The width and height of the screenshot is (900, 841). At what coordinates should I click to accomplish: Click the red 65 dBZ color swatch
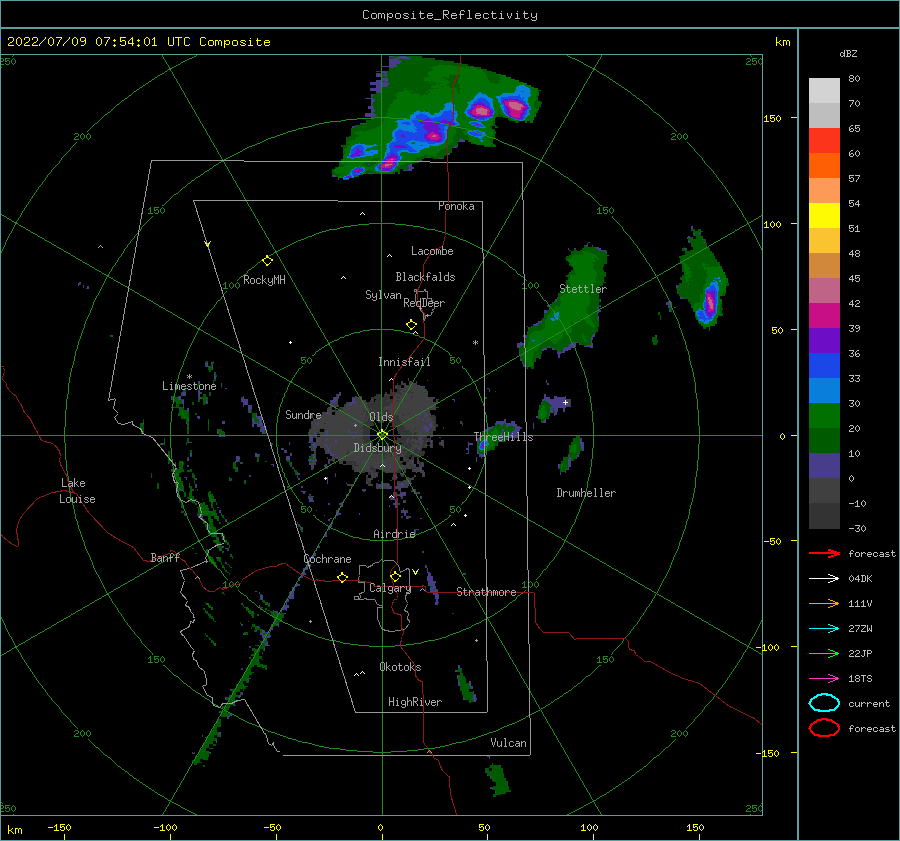(x=824, y=140)
